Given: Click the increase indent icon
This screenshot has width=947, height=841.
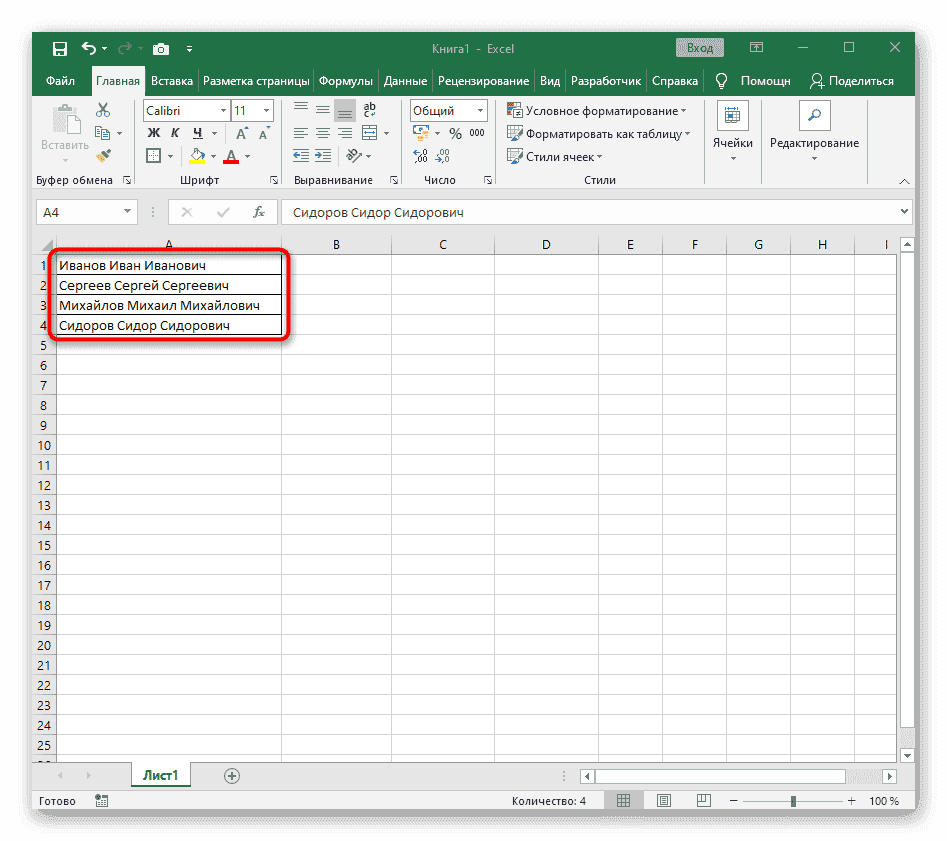Looking at the screenshot, I should [x=324, y=156].
